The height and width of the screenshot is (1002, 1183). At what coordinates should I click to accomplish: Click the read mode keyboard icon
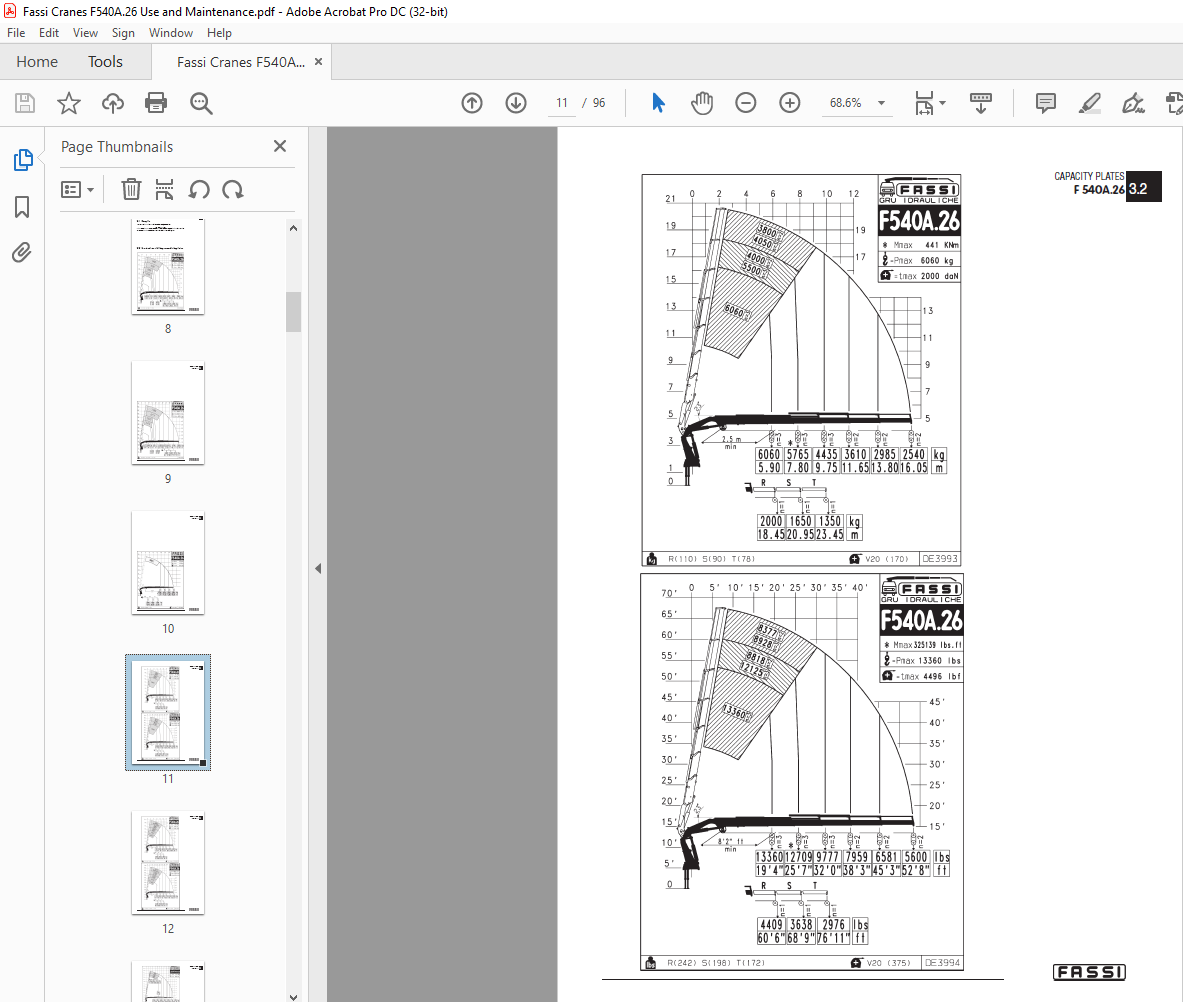coord(981,103)
